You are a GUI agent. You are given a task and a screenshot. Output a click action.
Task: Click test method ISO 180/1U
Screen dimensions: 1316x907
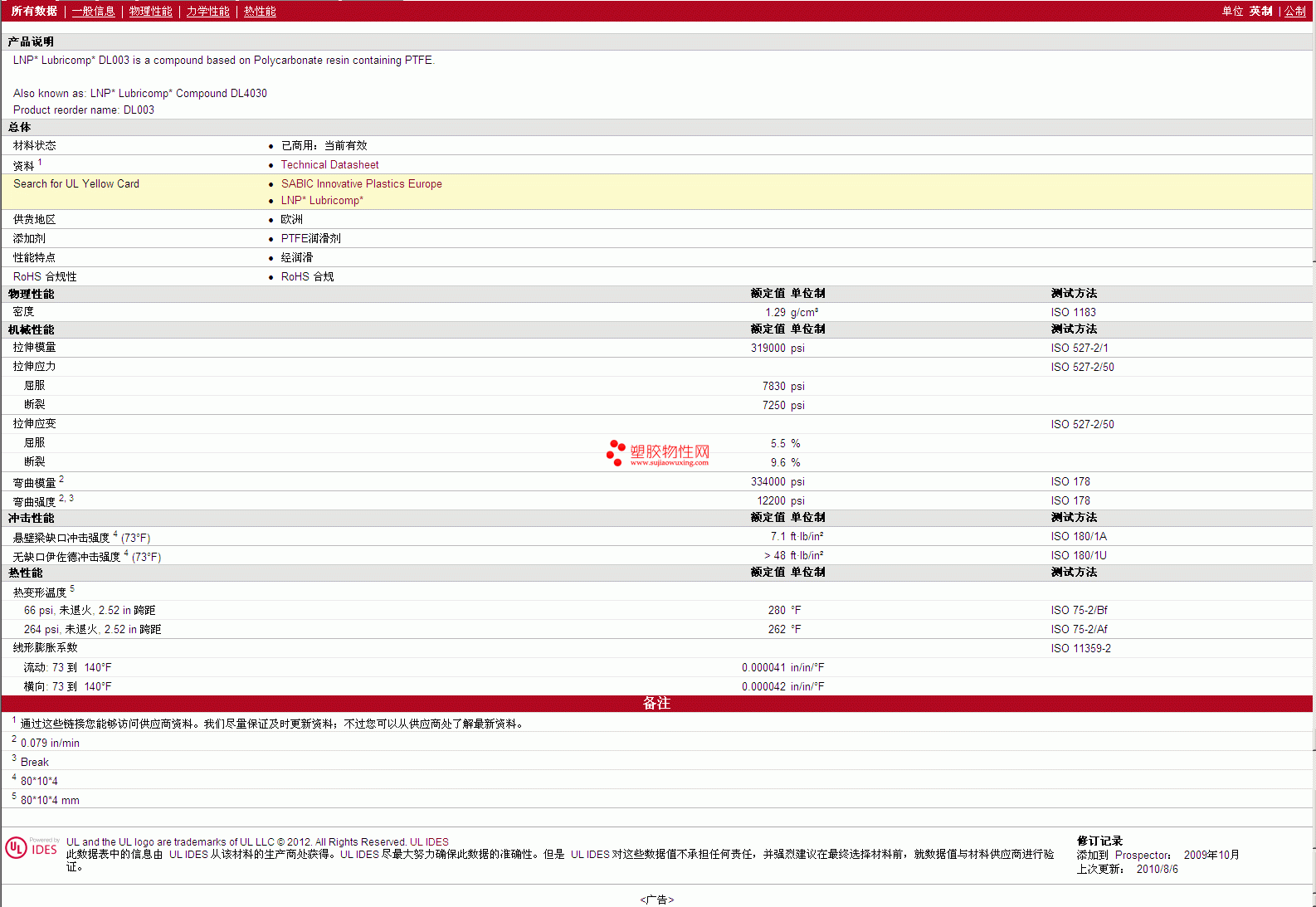(x=1079, y=555)
